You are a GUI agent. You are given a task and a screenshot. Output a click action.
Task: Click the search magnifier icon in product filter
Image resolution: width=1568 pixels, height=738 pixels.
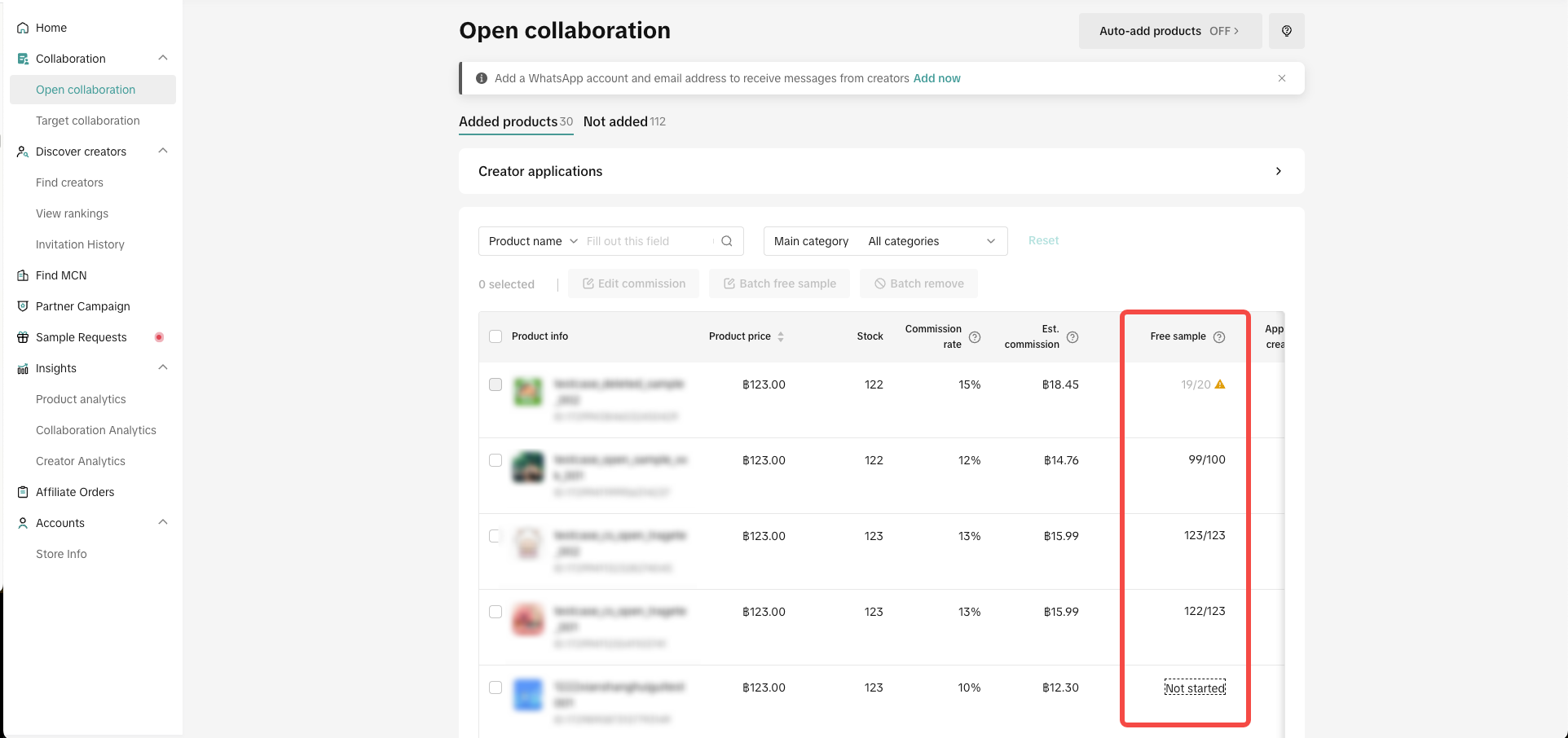tap(727, 241)
